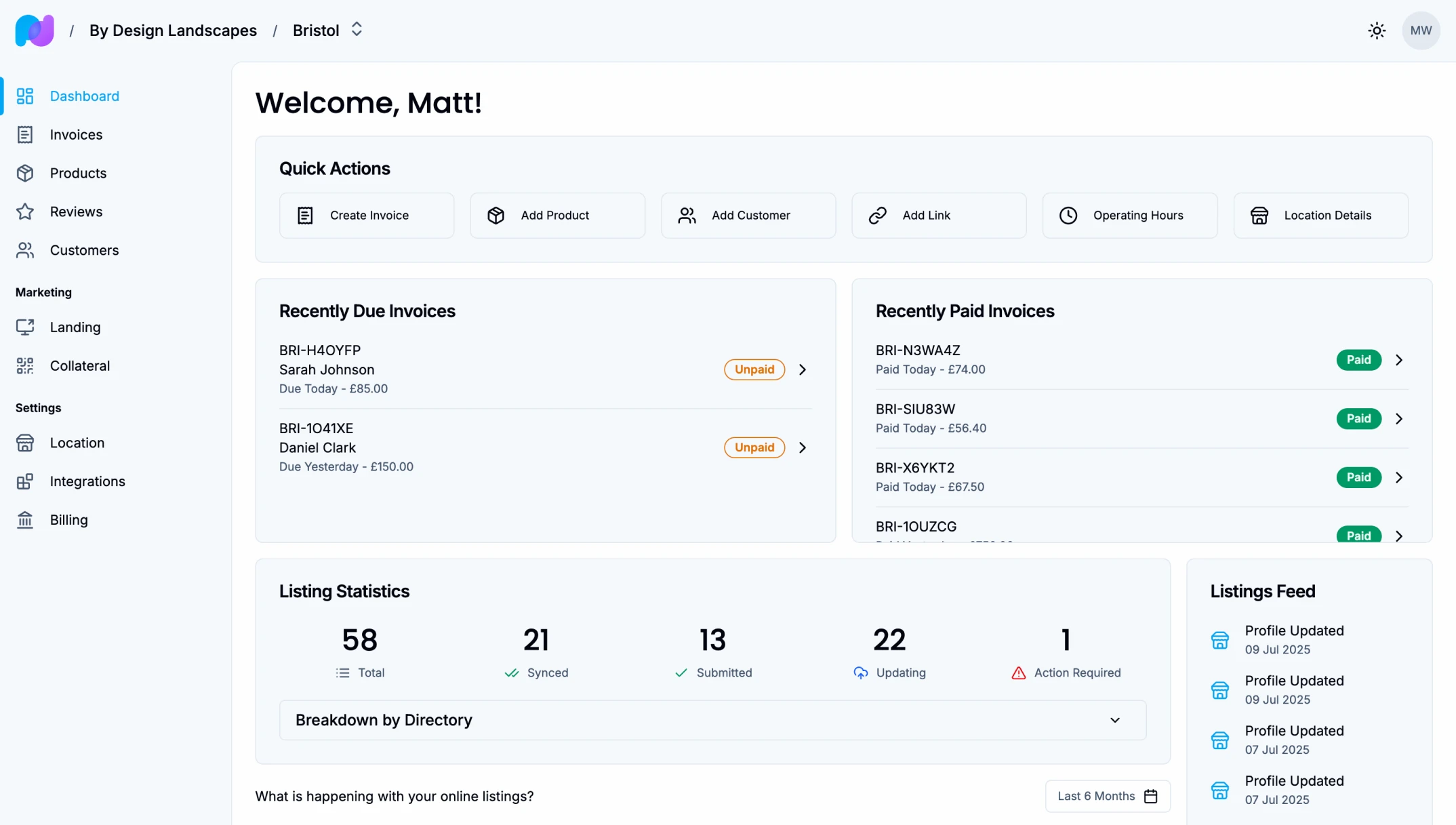Click the Customers people icon in sidebar
Image resolution: width=1456 pixels, height=825 pixels.
[25, 250]
